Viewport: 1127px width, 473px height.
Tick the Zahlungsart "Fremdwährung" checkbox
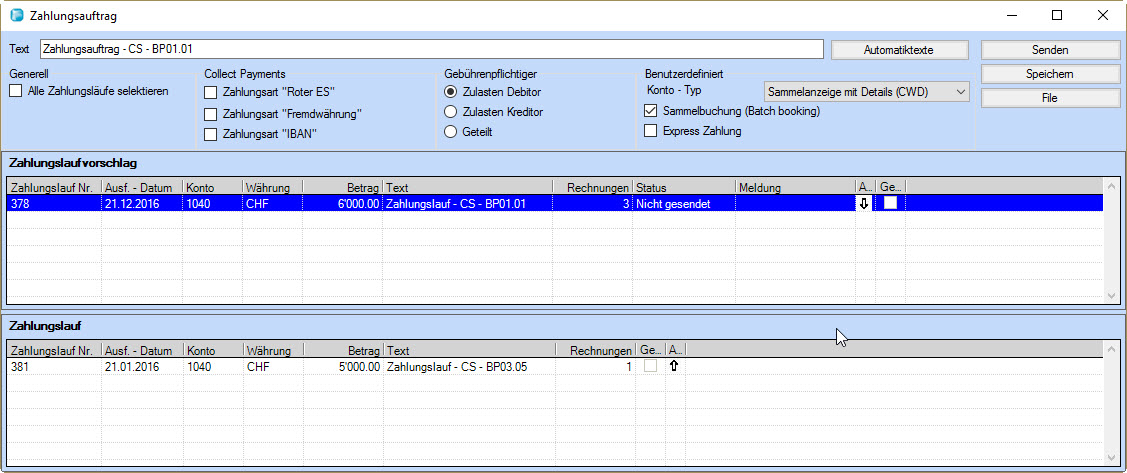point(210,114)
